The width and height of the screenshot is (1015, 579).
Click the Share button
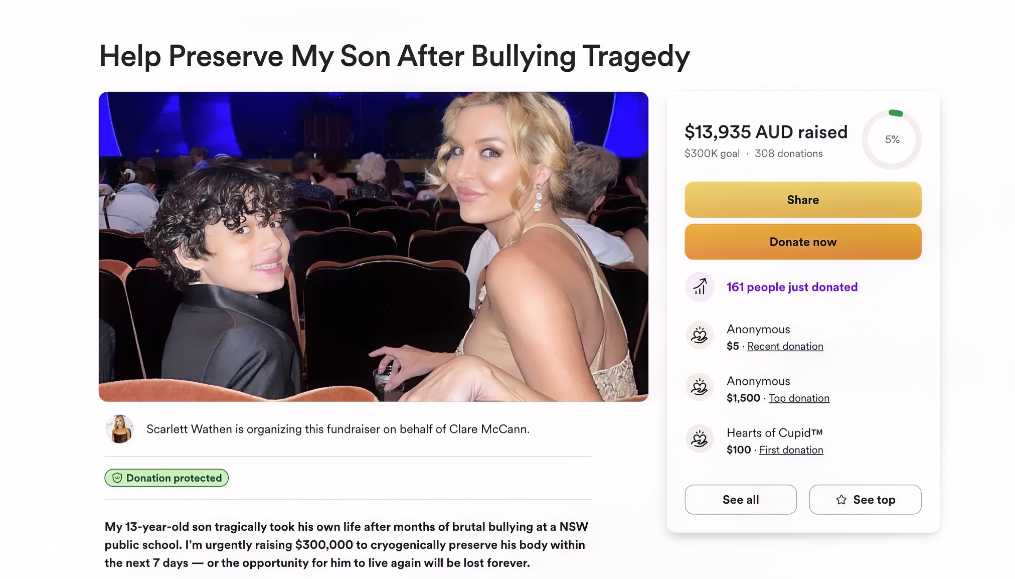pos(803,199)
